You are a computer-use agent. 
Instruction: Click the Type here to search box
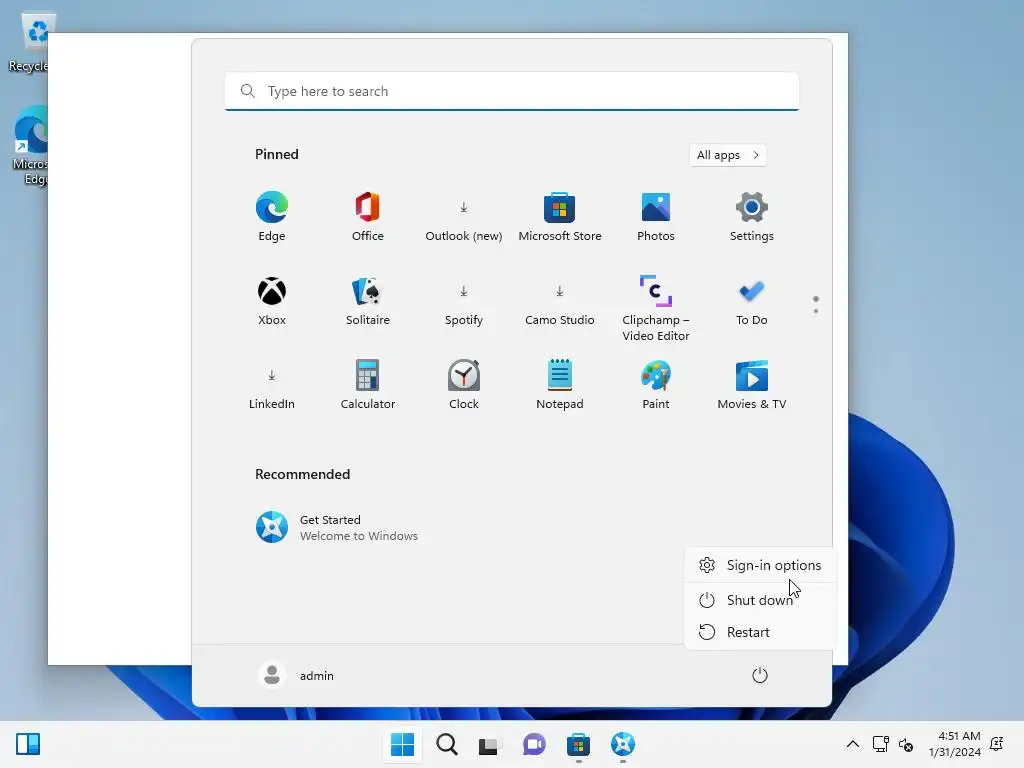tap(512, 91)
